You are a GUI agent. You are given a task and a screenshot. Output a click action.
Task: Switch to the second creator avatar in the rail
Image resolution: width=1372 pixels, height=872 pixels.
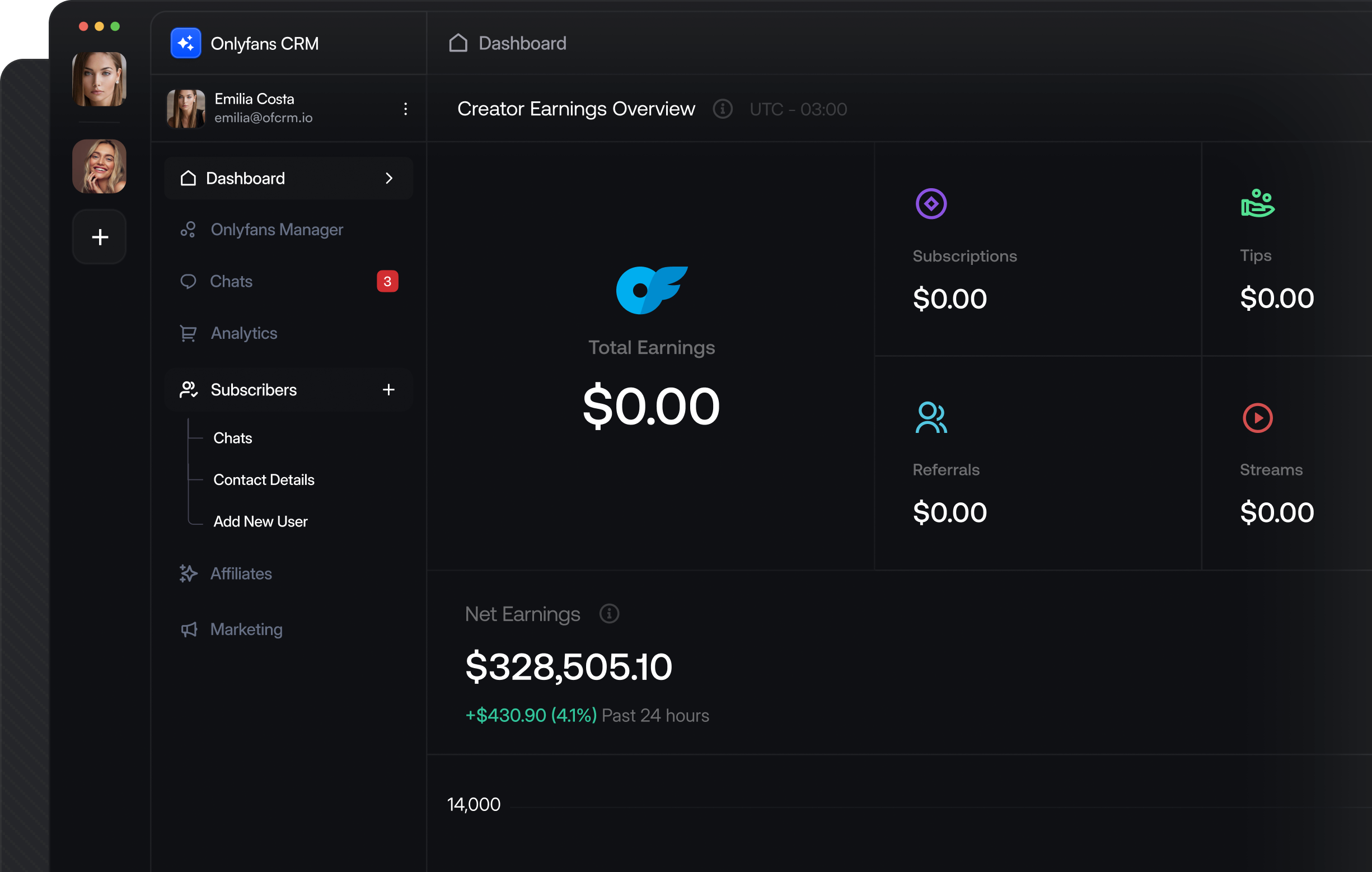click(x=99, y=166)
